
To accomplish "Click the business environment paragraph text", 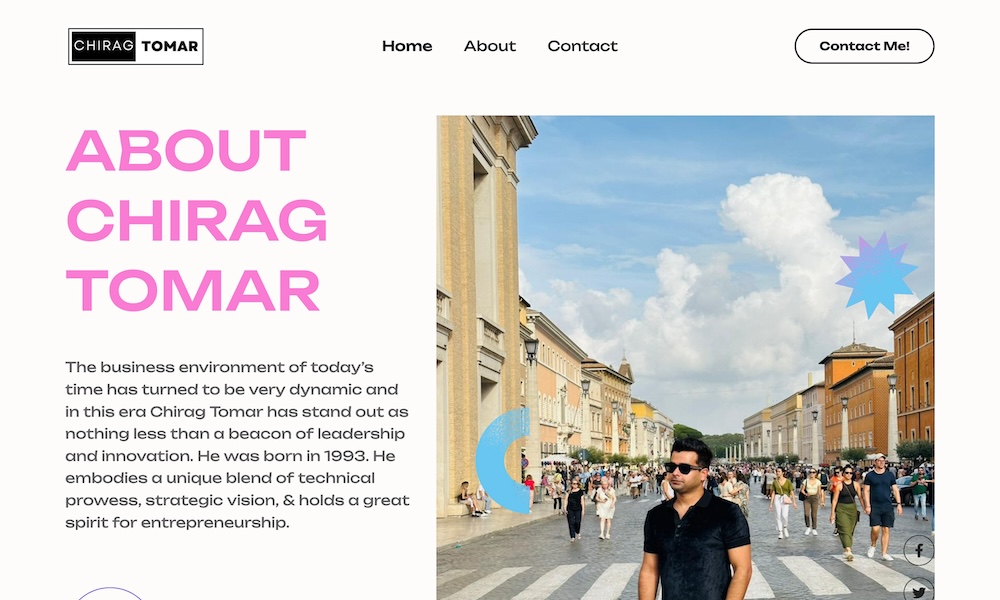I will tap(237, 444).
